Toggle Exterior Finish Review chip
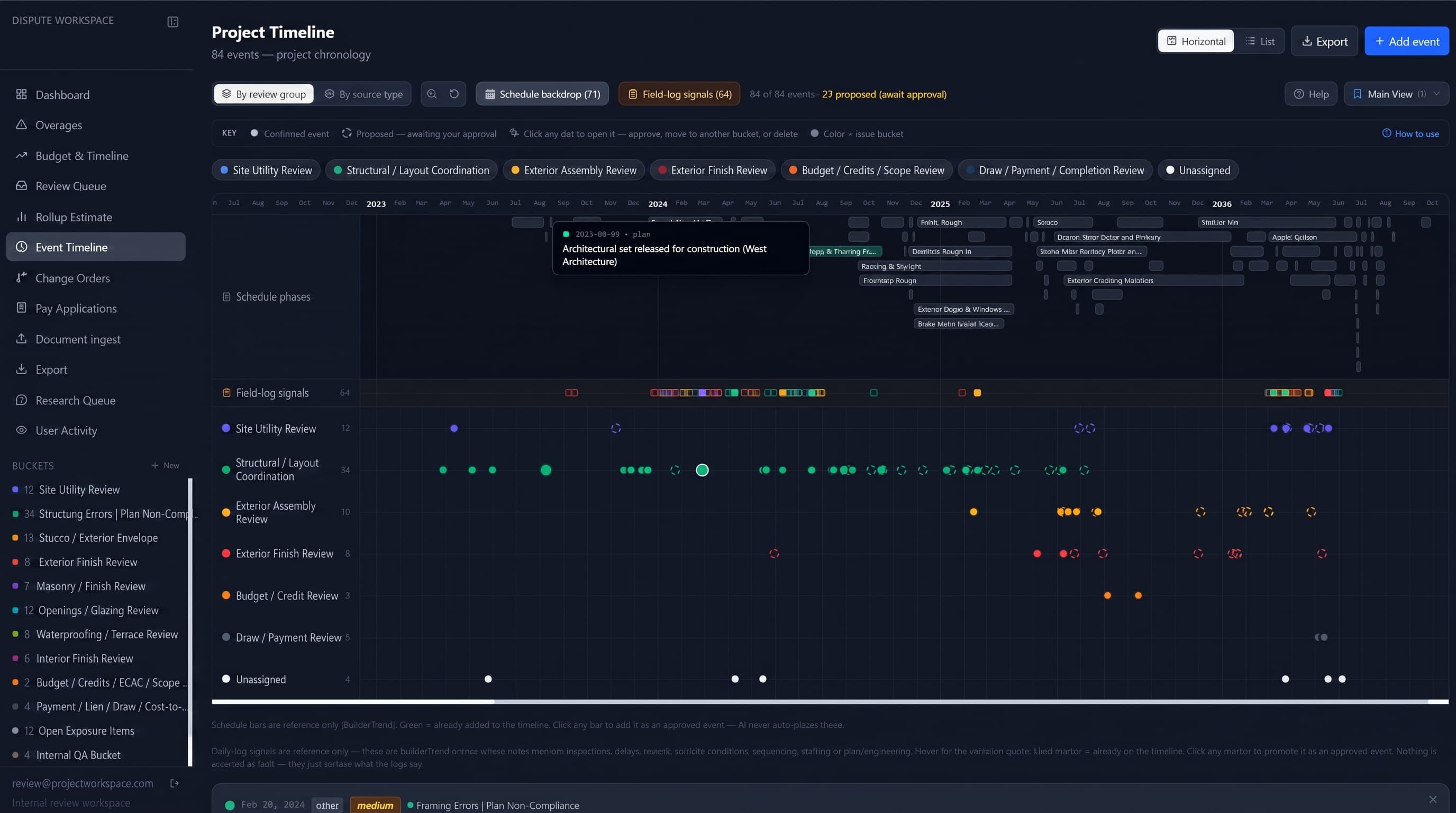Viewport: 1456px width, 813px height. [x=713, y=170]
